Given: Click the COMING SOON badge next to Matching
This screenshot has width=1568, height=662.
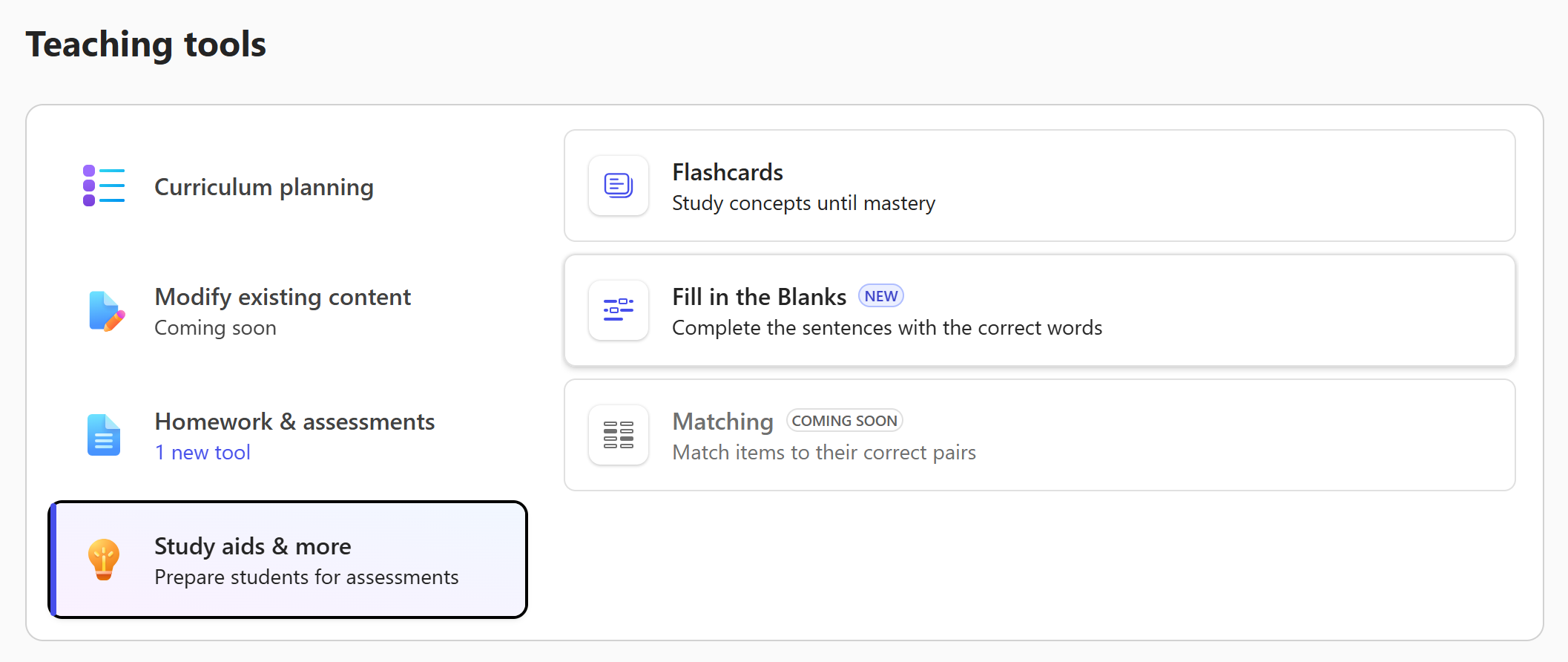Looking at the screenshot, I should (844, 421).
